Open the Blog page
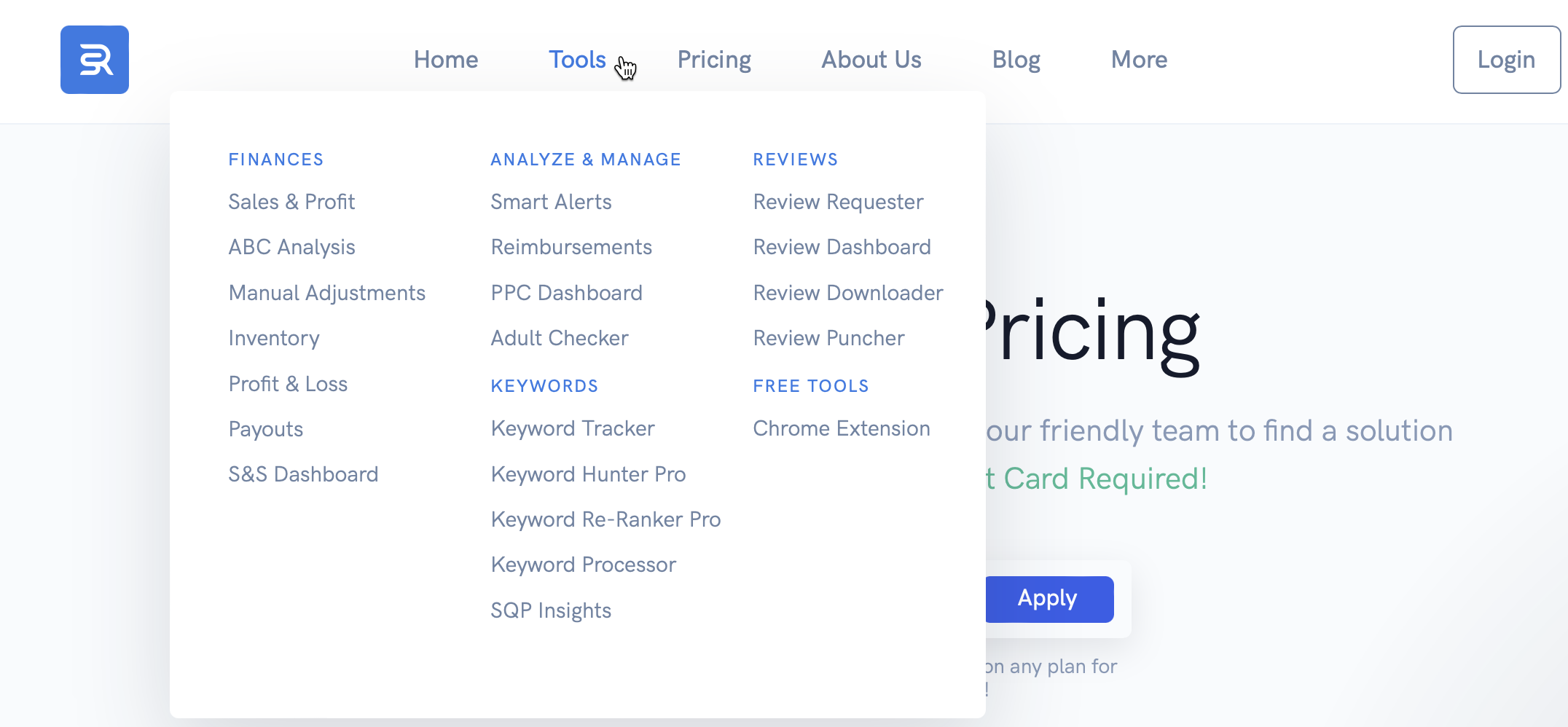Screen dimensions: 1568x727 coord(1016,60)
